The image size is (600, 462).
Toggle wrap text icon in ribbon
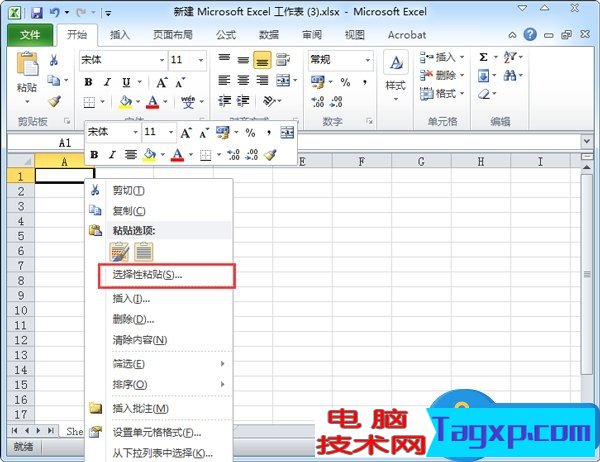[283, 59]
